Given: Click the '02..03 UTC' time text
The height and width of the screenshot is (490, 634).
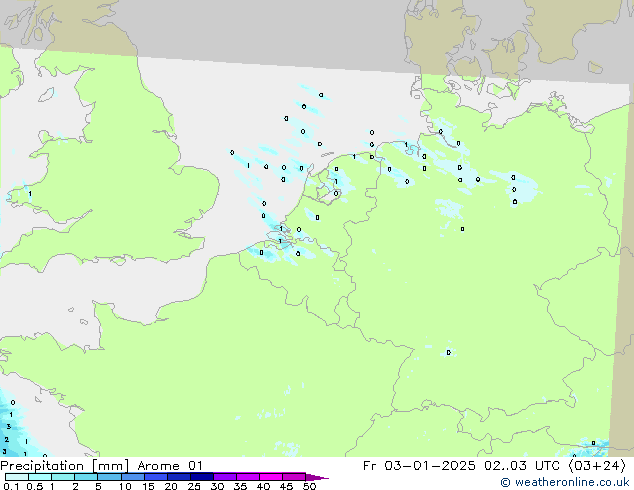Looking at the screenshot, I should 522,466.
